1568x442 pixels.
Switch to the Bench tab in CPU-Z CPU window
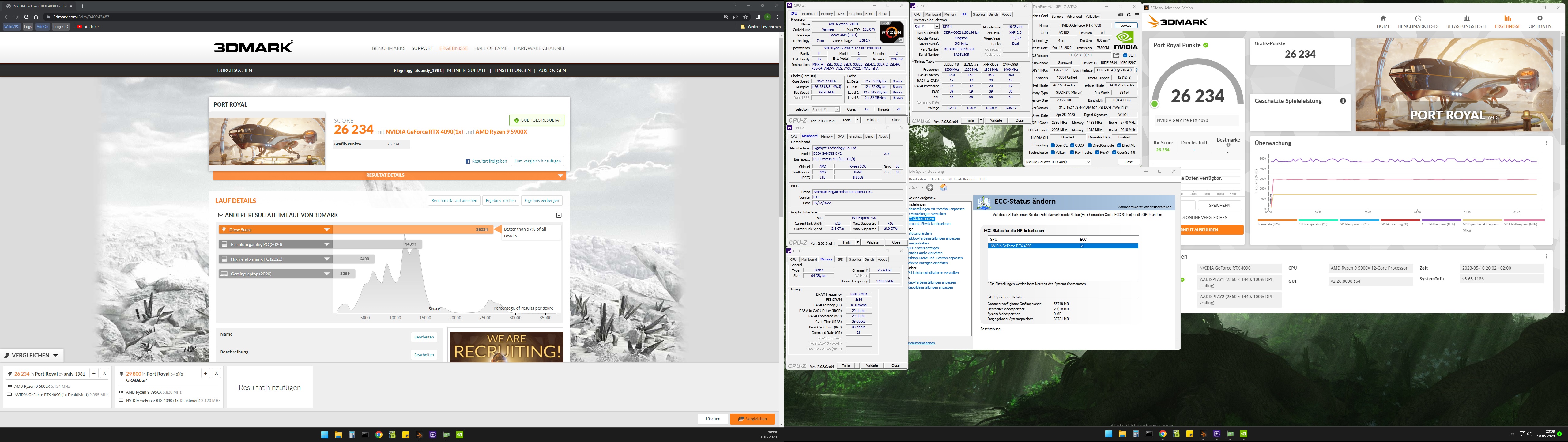(870, 13)
